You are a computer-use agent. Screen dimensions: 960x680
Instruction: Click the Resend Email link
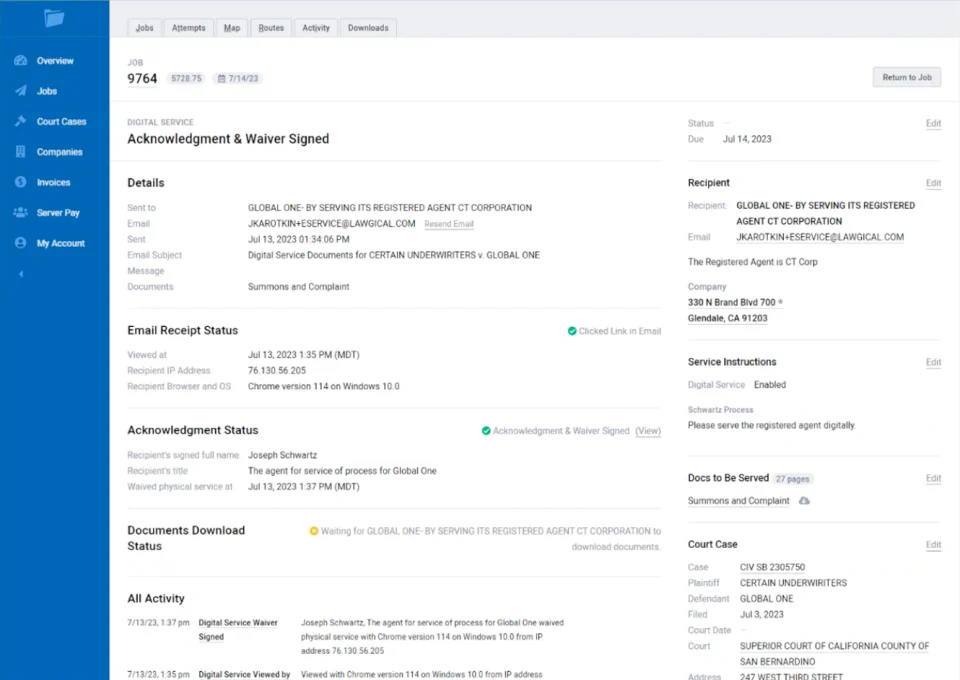(449, 224)
